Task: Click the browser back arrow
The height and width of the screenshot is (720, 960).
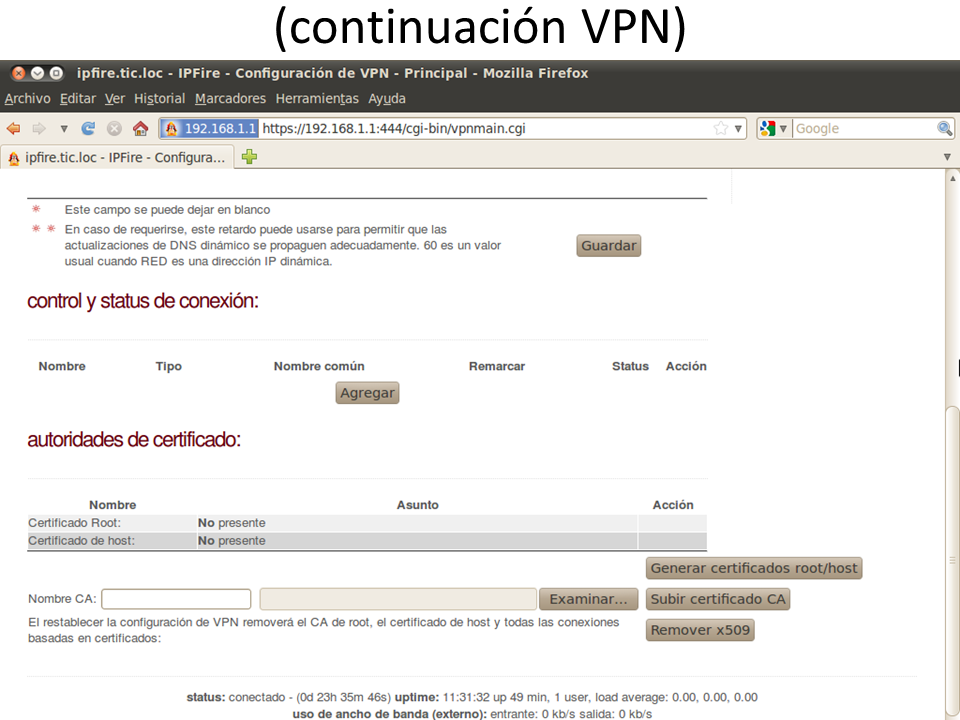Action: coord(13,128)
